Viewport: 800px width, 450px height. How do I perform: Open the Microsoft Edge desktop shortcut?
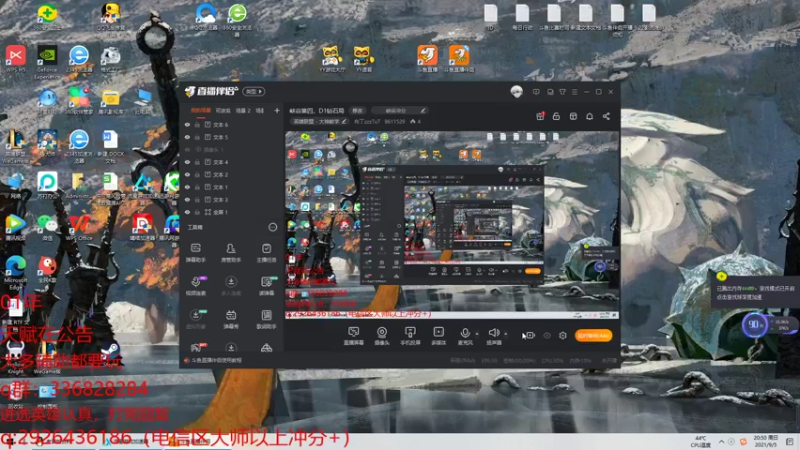click(x=15, y=273)
